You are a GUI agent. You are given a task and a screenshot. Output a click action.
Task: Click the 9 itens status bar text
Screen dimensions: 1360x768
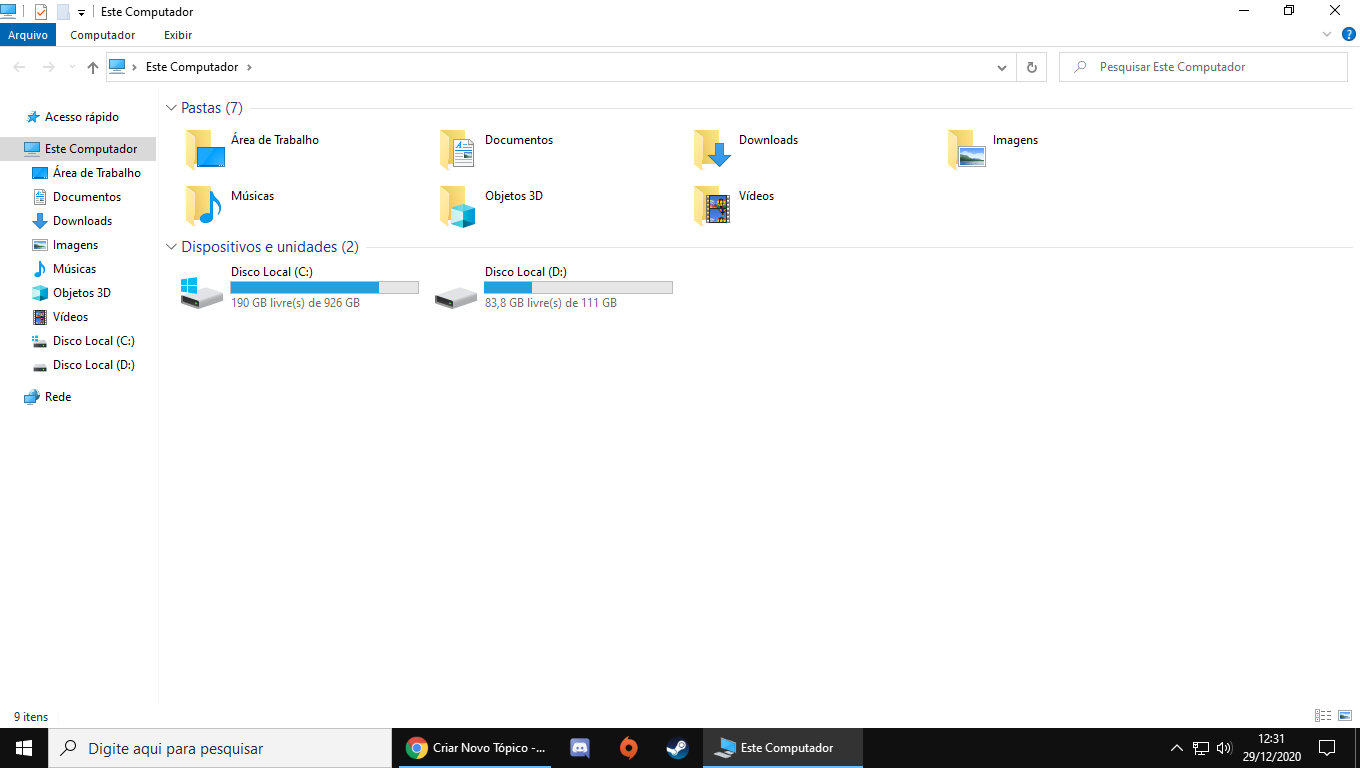tap(30, 717)
